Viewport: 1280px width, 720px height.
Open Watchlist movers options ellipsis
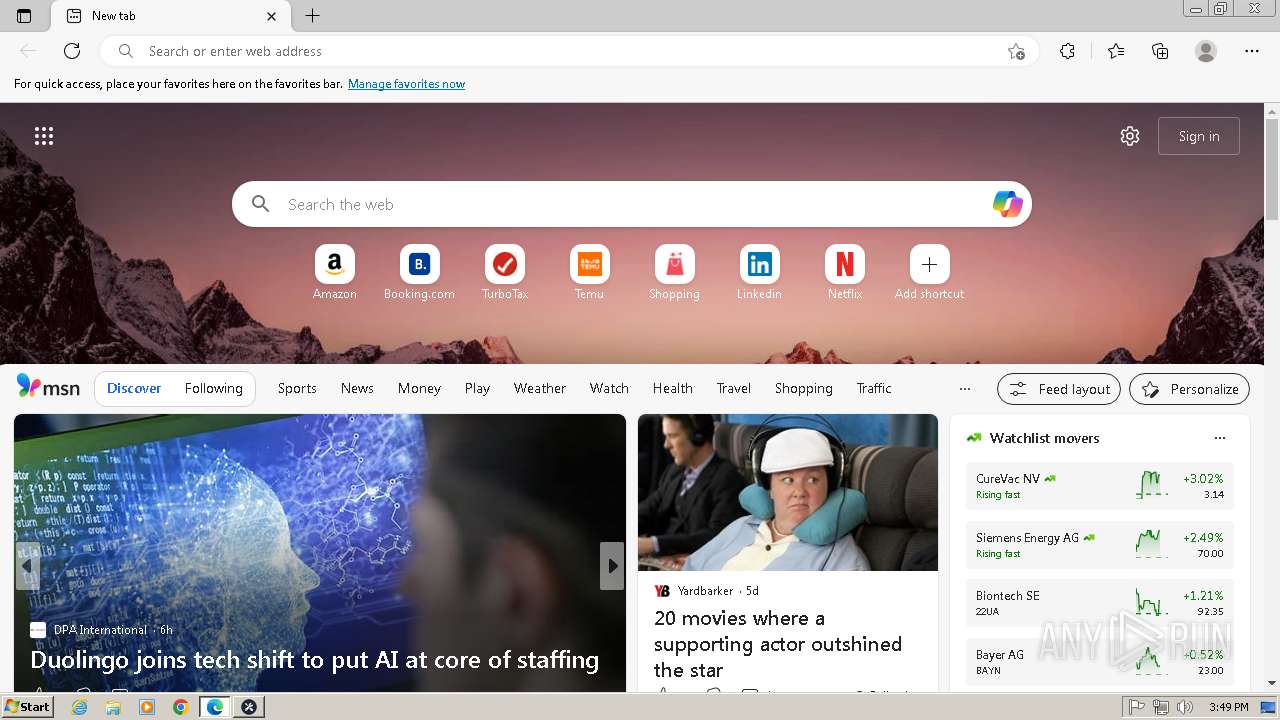pyautogui.click(x=1219, y=438)
